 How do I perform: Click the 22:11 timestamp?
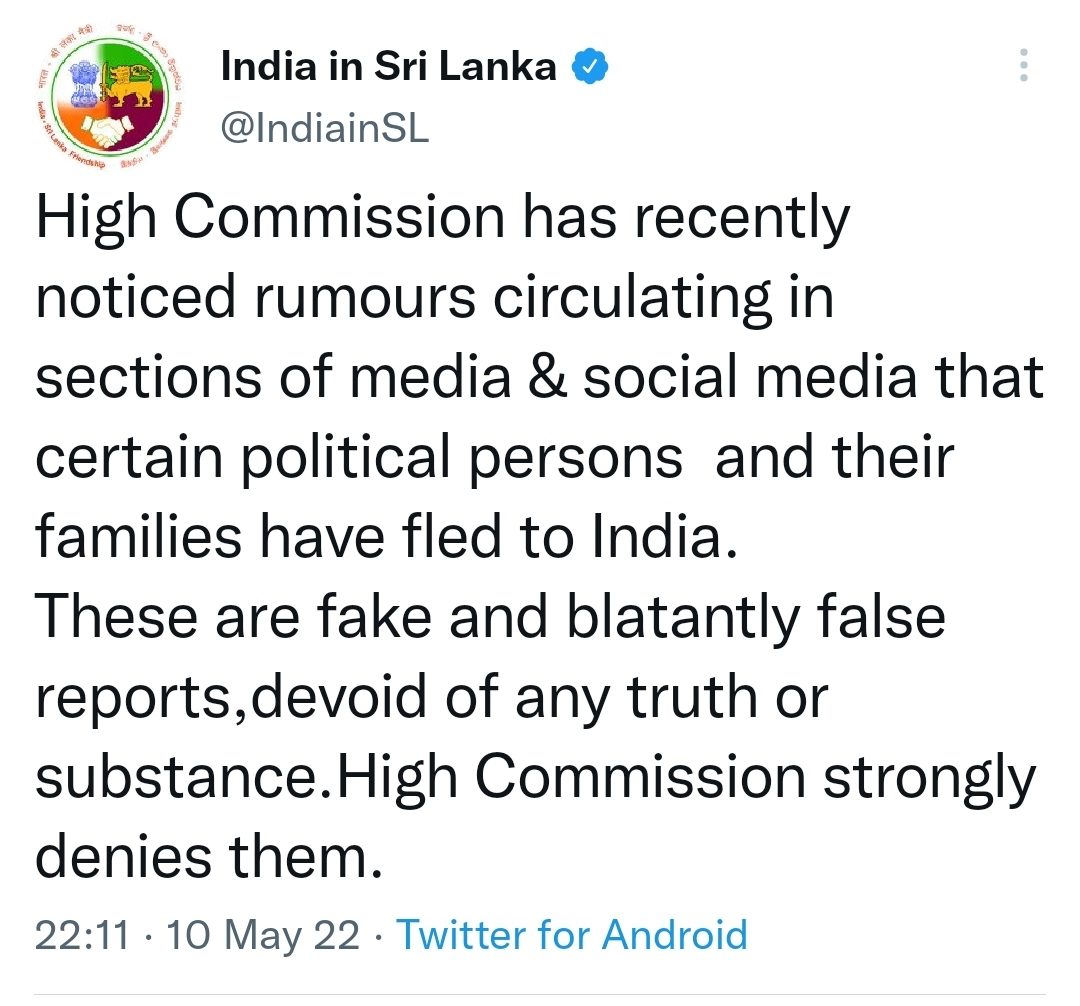pos(83,935)
